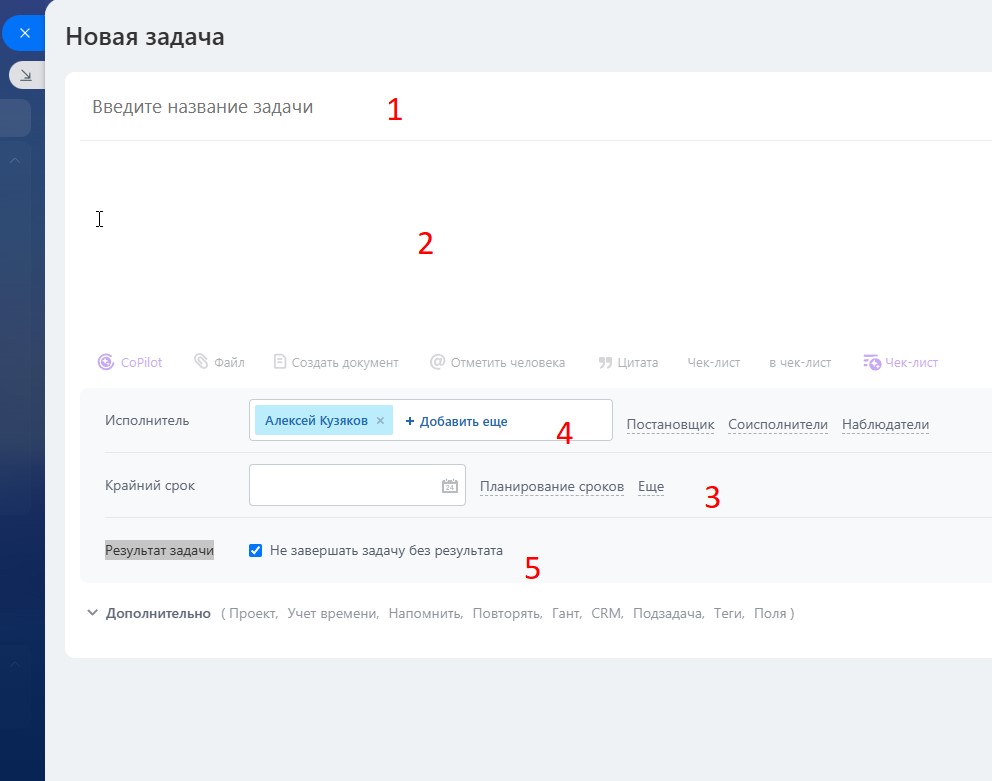992x781 pixels.
Task: Open the Повторять option
Action: click(x=507, y=613)
